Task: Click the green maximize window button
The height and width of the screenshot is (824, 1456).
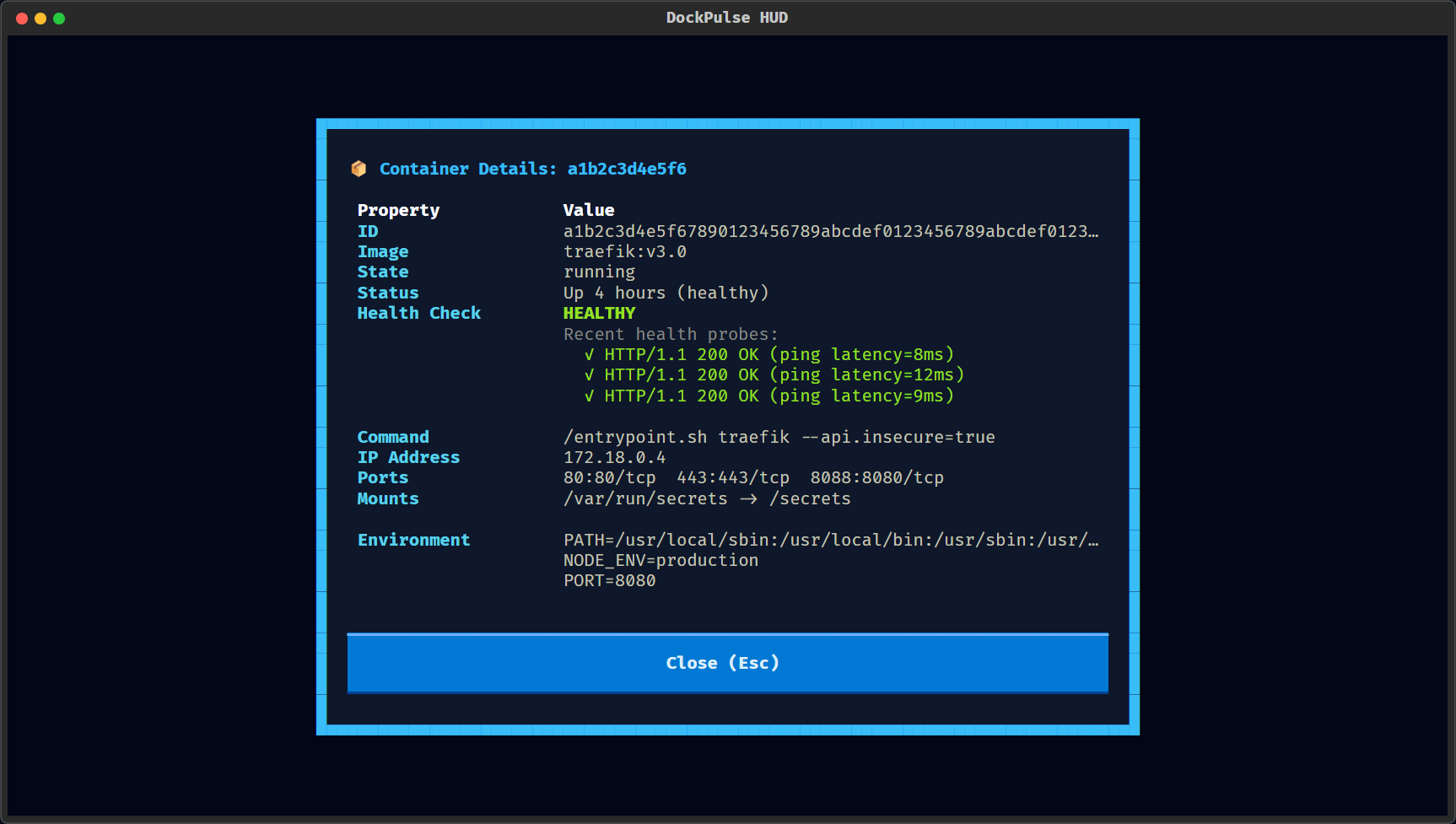Action: [x=59, y=19]
